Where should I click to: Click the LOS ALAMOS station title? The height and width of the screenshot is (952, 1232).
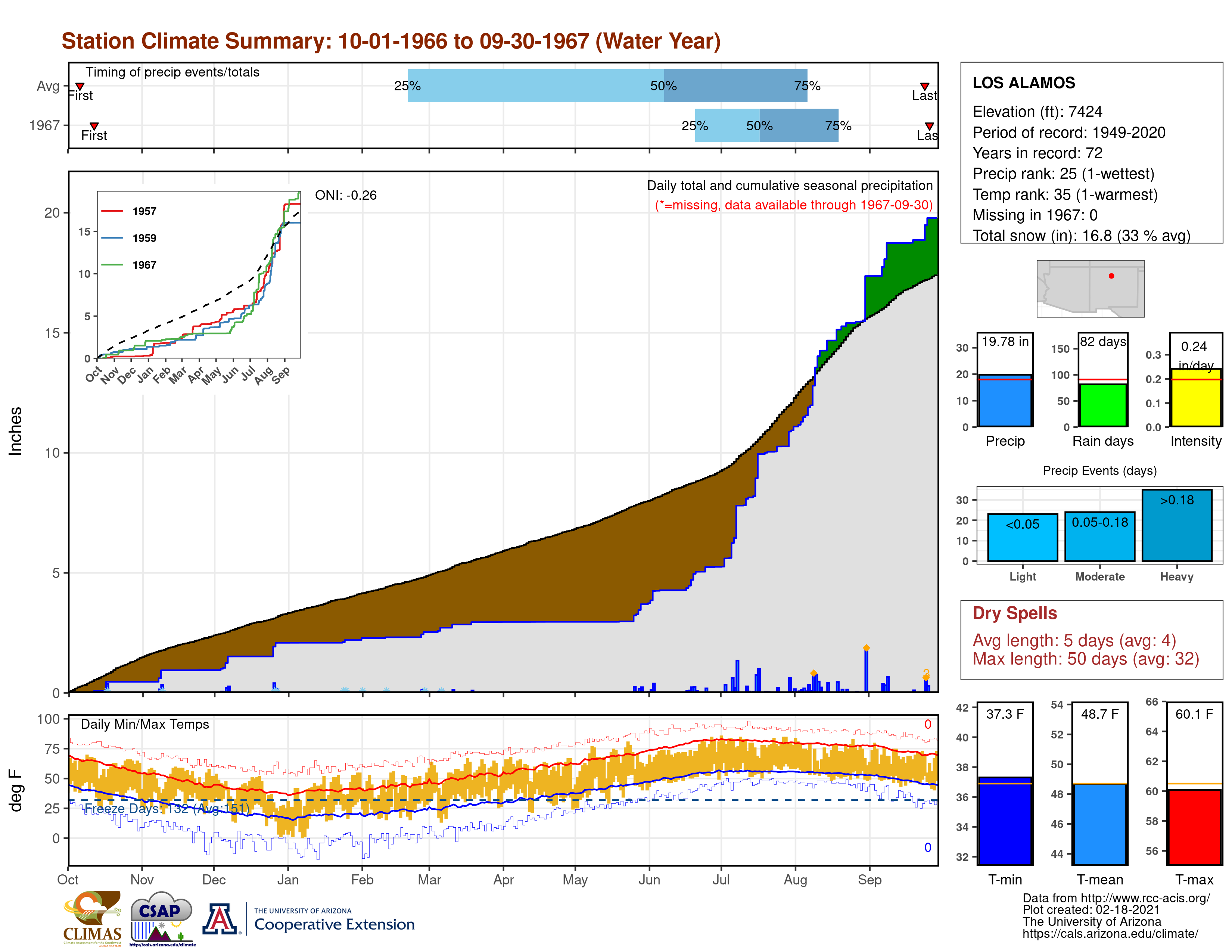[x=1024, y=83]
